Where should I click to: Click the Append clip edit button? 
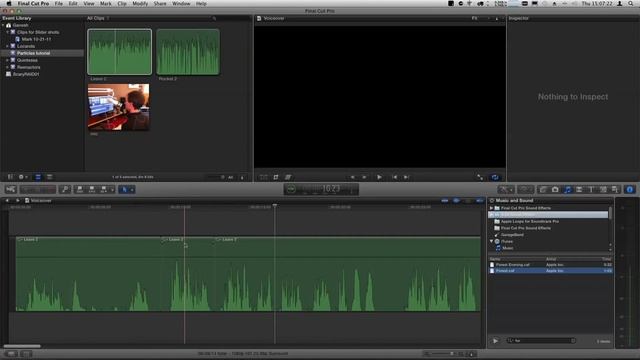(104, 189)
